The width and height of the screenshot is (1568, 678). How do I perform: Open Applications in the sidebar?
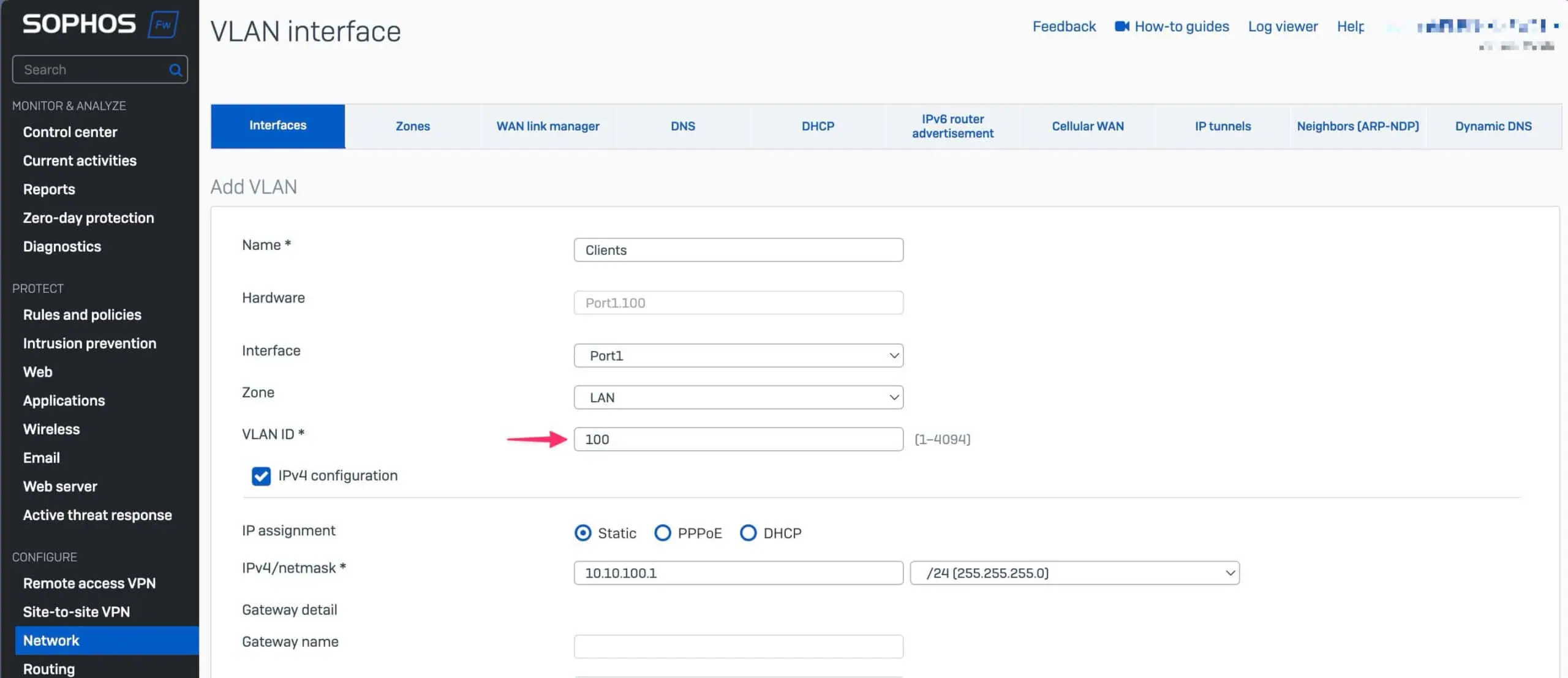tap(64, 401)
